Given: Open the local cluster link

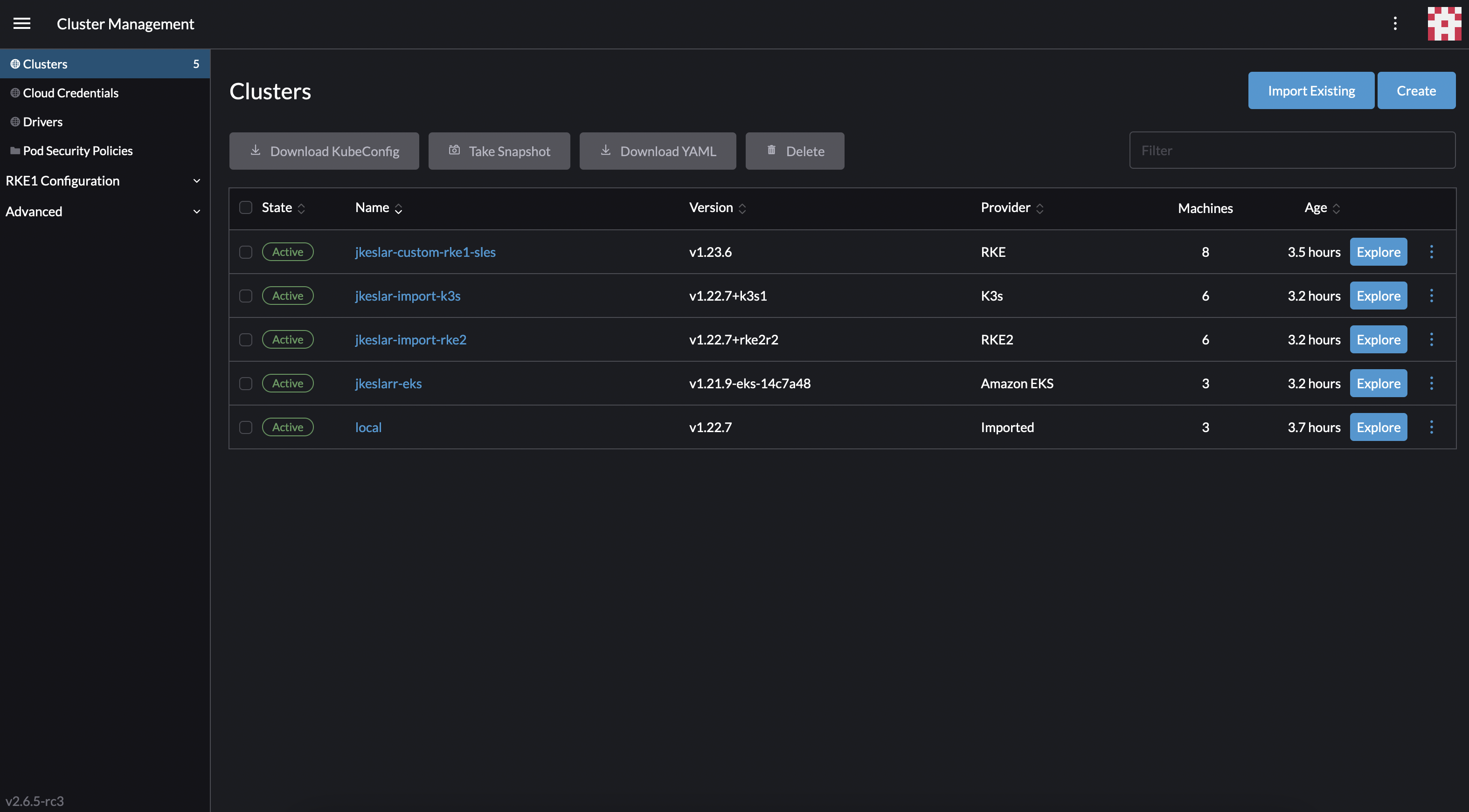Looking at the screenshot, I should [368, 427].
